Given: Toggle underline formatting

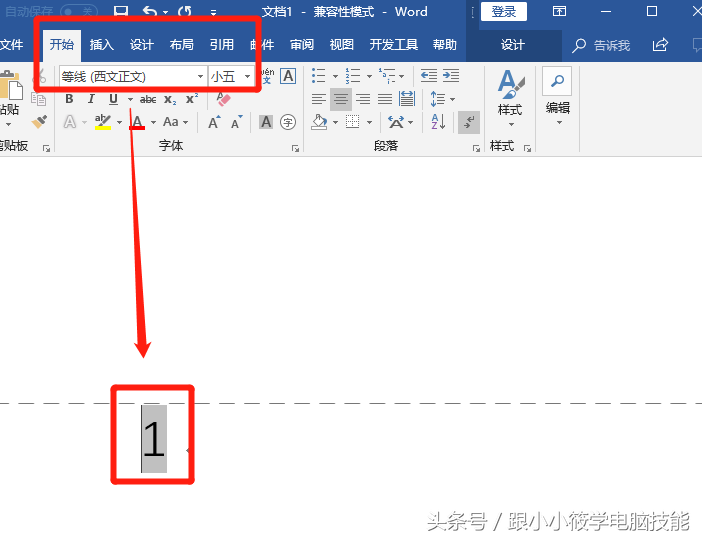Looking at the screenshot, I should (113, 99).
